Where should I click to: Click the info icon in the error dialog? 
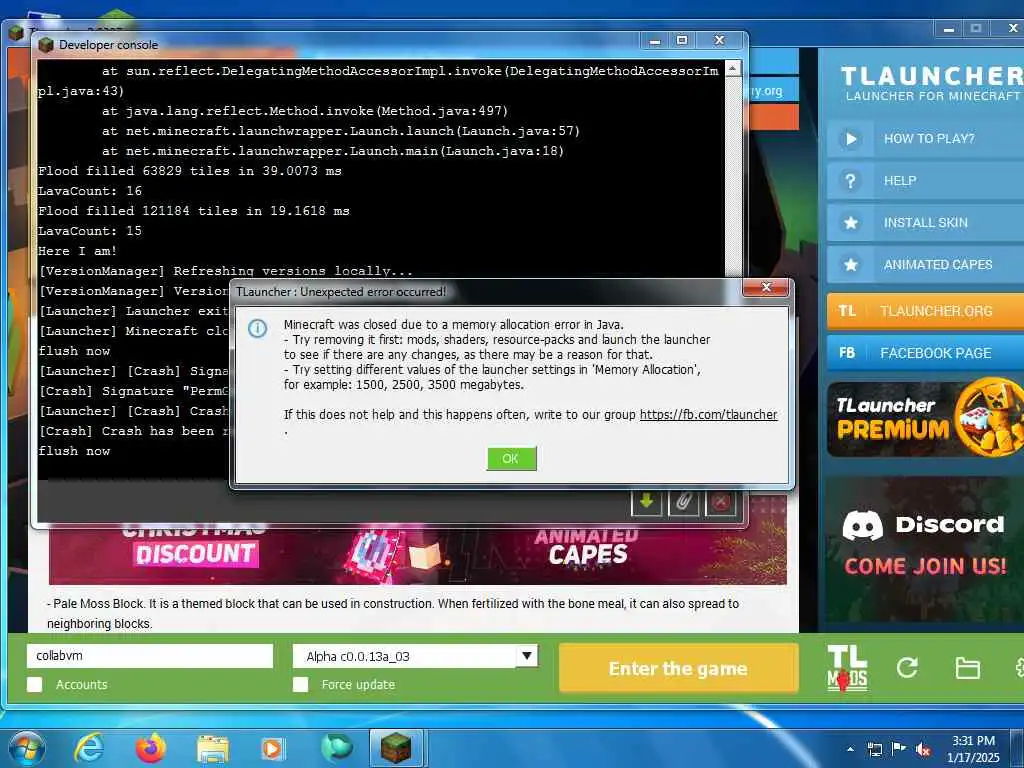(257, 328)
